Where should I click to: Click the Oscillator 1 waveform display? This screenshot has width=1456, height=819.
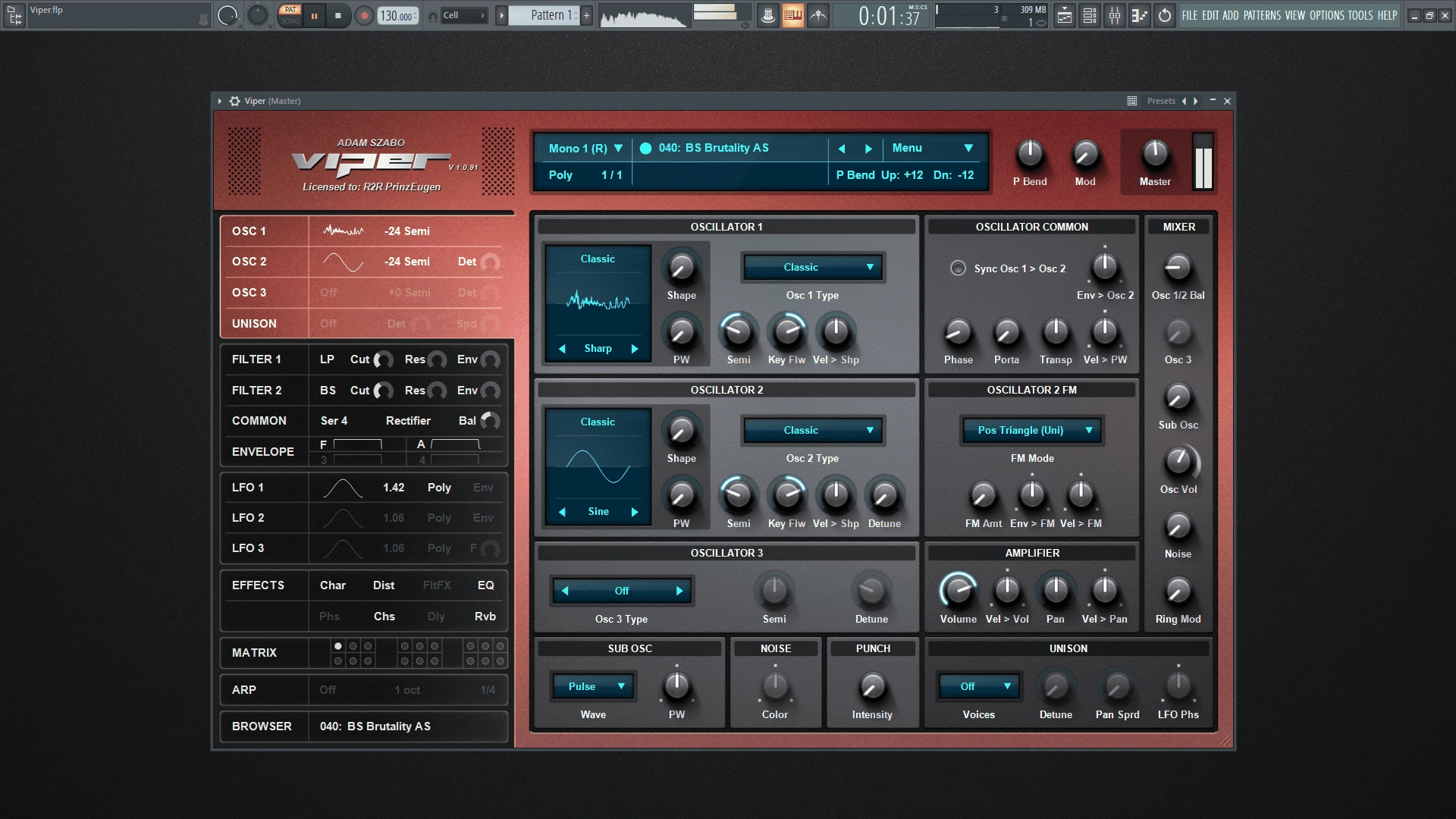[598, 303]
